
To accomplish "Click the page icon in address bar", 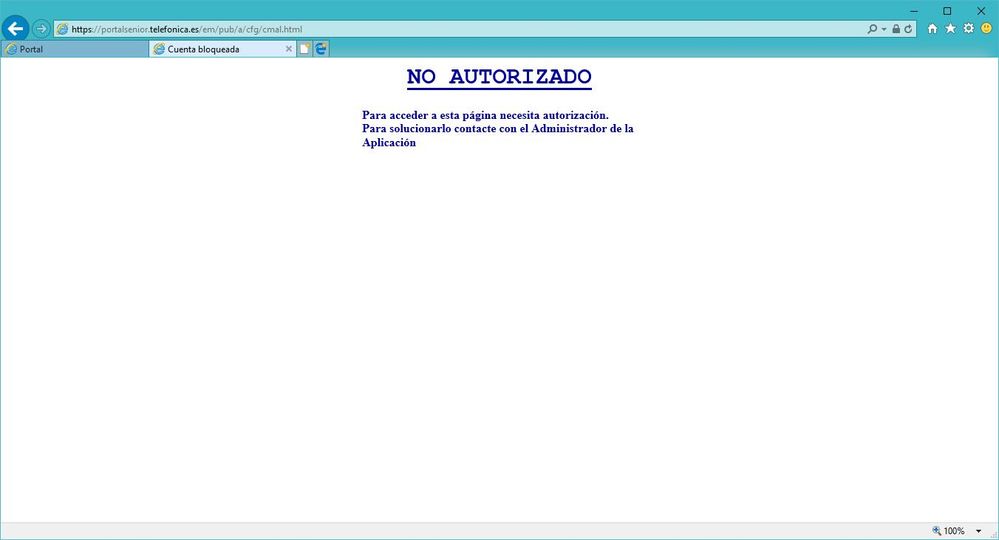I will 62,29.
